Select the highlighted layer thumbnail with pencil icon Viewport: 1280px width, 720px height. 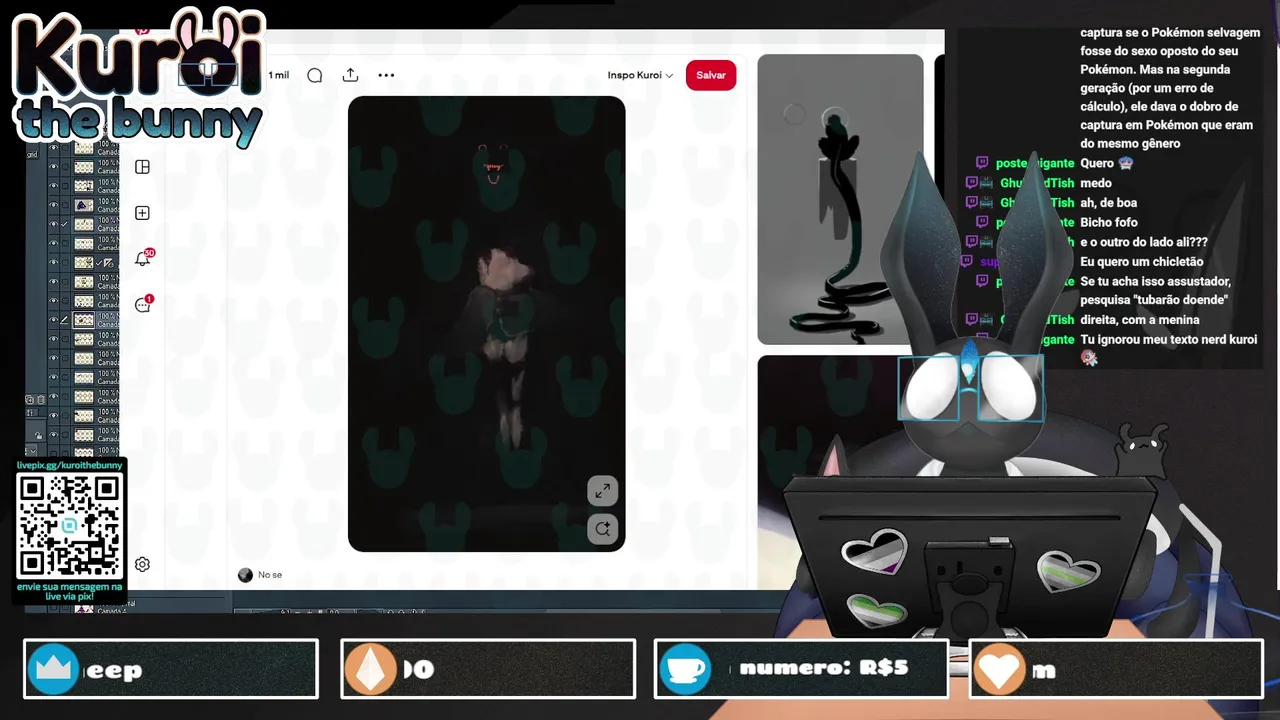pyautogui.click(x=84, y=320)
